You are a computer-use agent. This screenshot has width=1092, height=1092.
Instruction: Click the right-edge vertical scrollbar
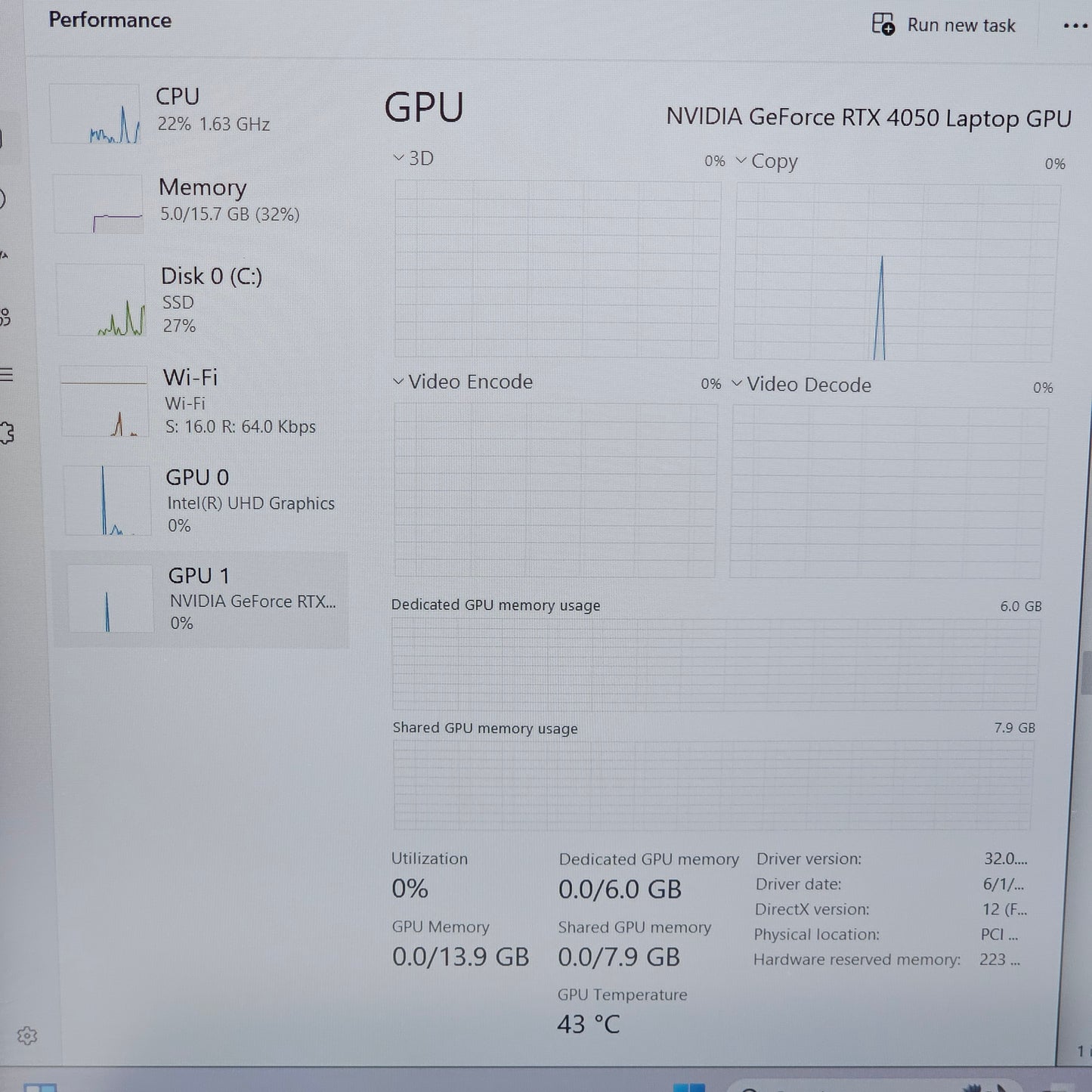(x=1087, y=673)
